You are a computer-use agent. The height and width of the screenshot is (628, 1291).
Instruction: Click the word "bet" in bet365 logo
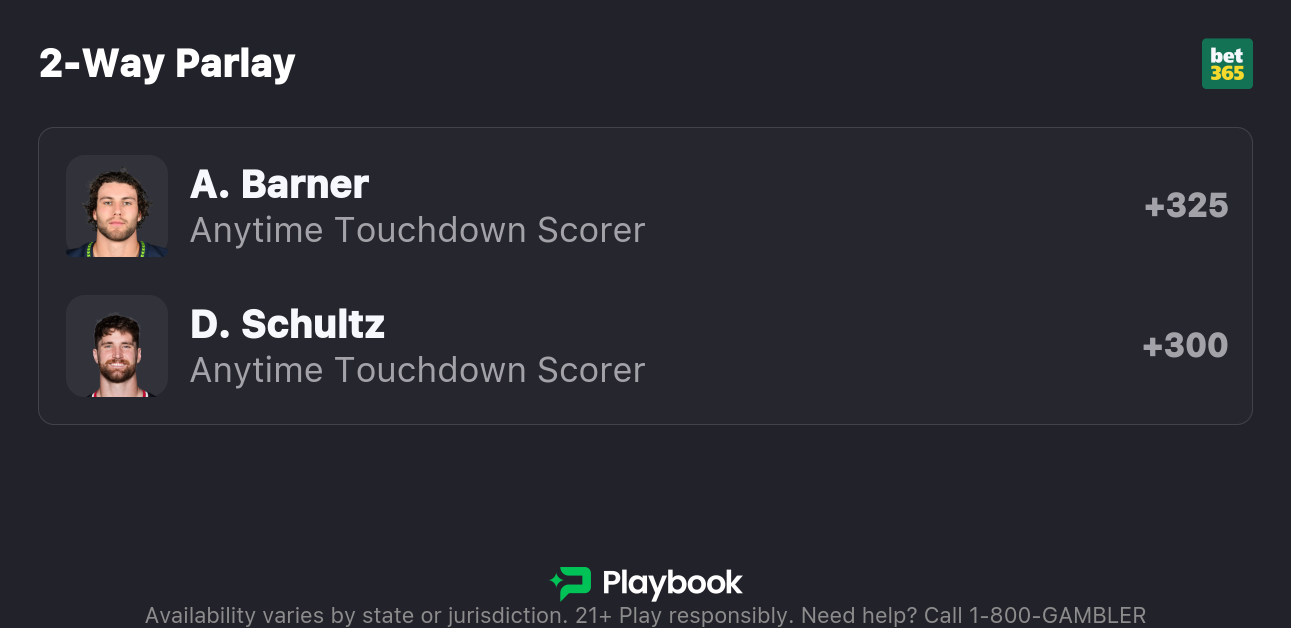1227,56
